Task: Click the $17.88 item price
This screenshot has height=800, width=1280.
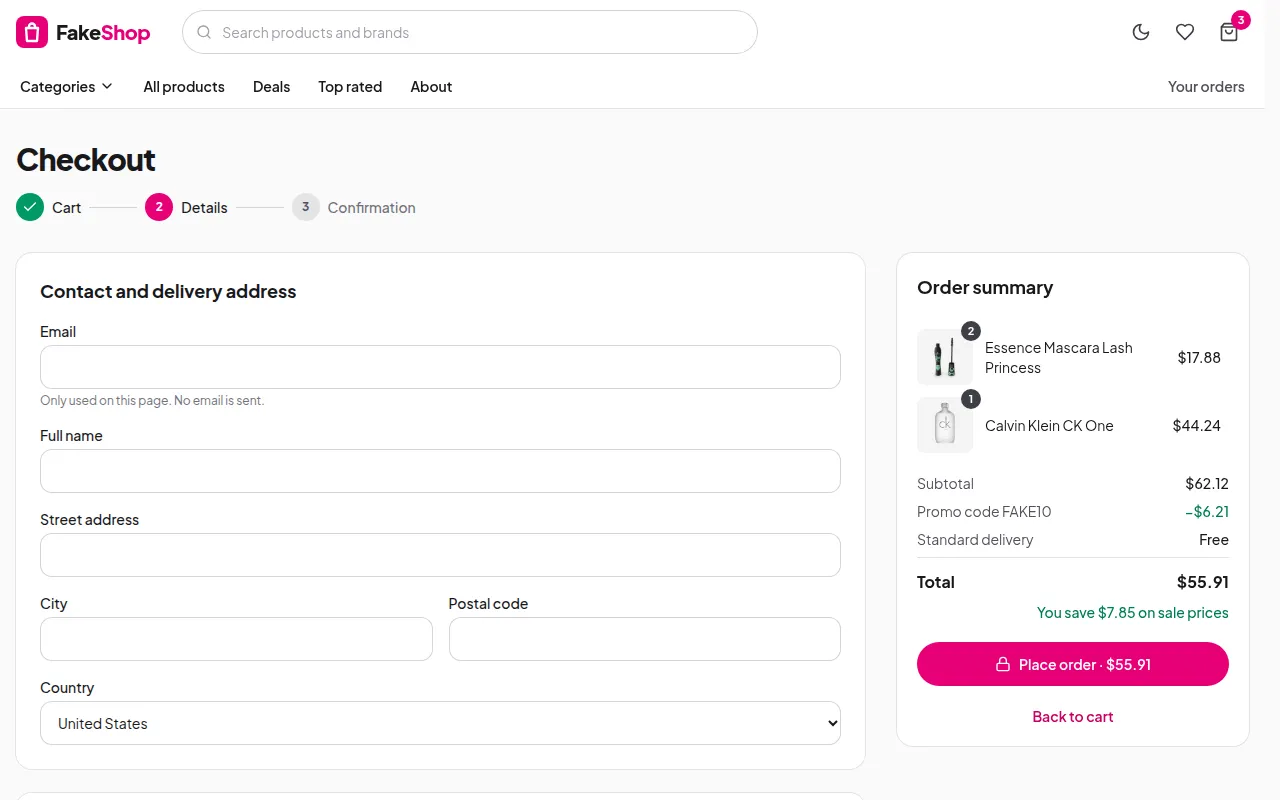Action: (1199, 357)
